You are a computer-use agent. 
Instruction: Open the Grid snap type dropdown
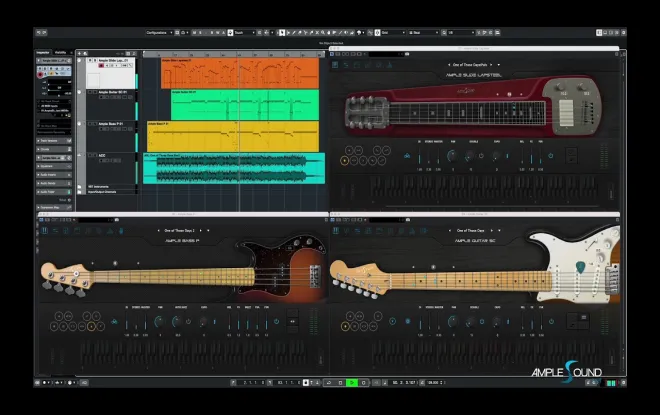click(393, 32)
